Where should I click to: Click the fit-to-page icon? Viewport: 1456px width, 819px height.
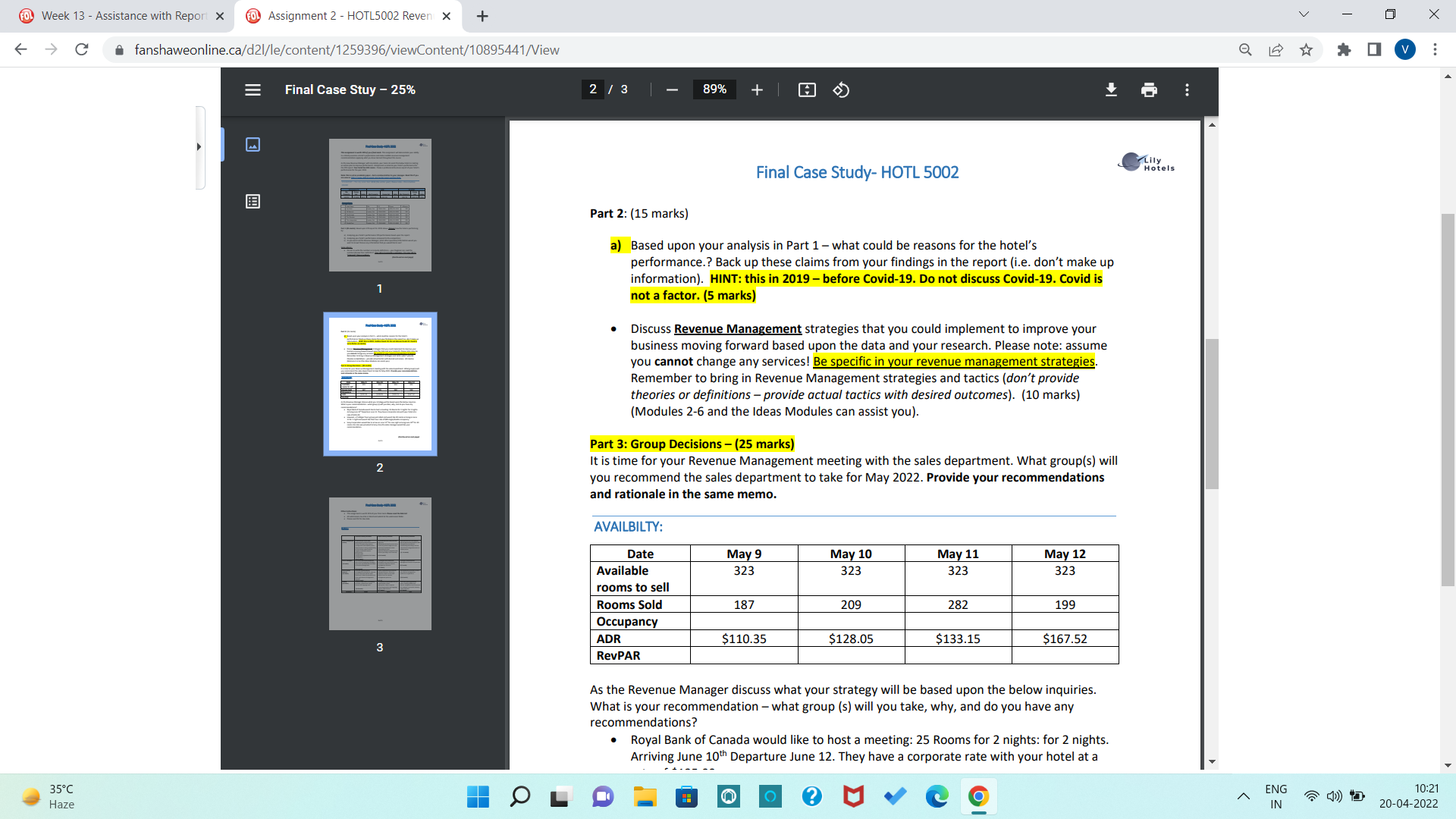tap(806, 89)
